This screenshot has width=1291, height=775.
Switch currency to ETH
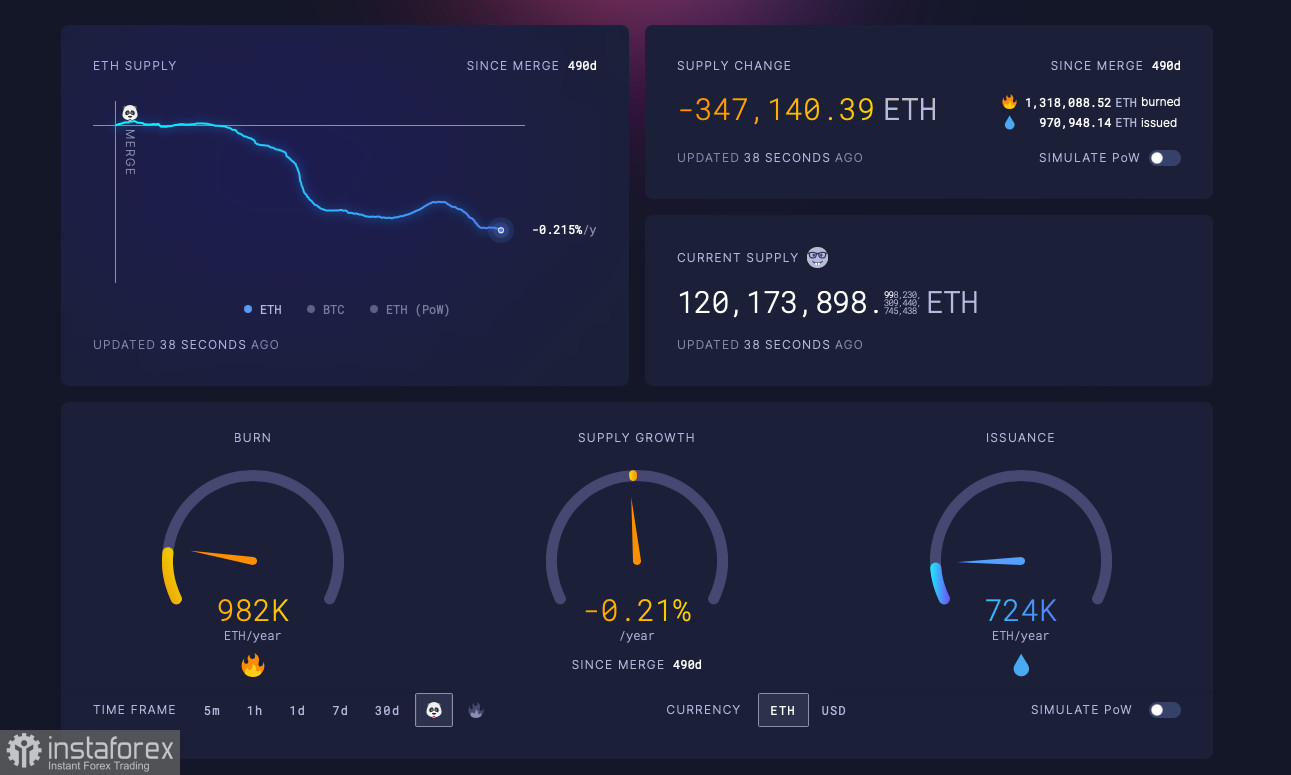coord(783,710)
